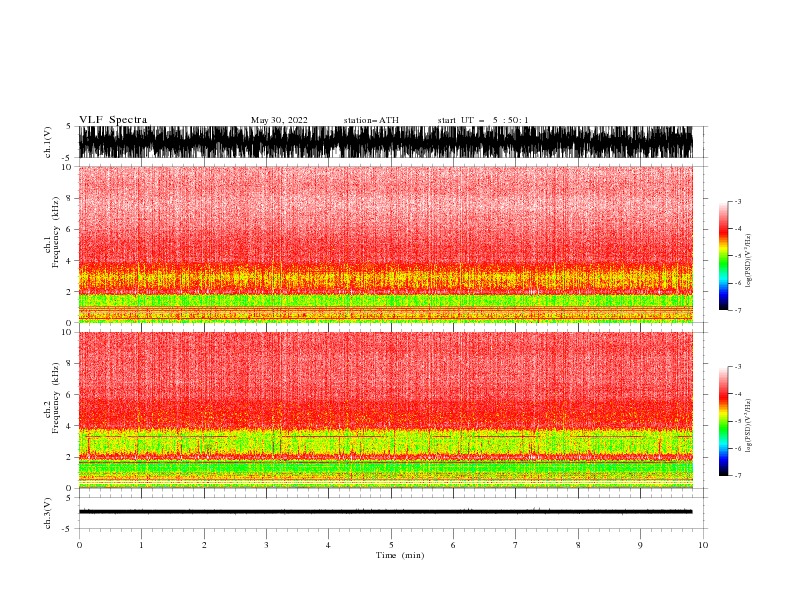Viewport: 792px width, 612px height.
Task: Click the ch.1 color scale bar
Action: pos(723,256)
